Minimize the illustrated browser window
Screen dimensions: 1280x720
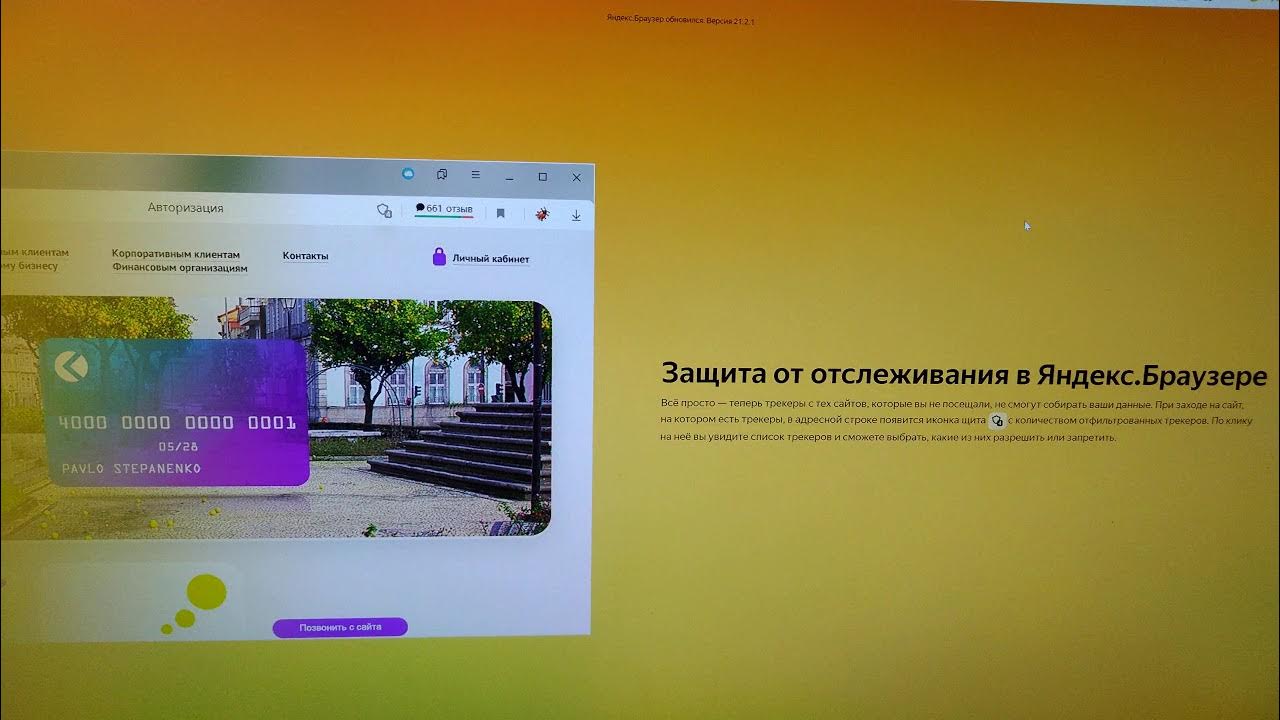510,177
